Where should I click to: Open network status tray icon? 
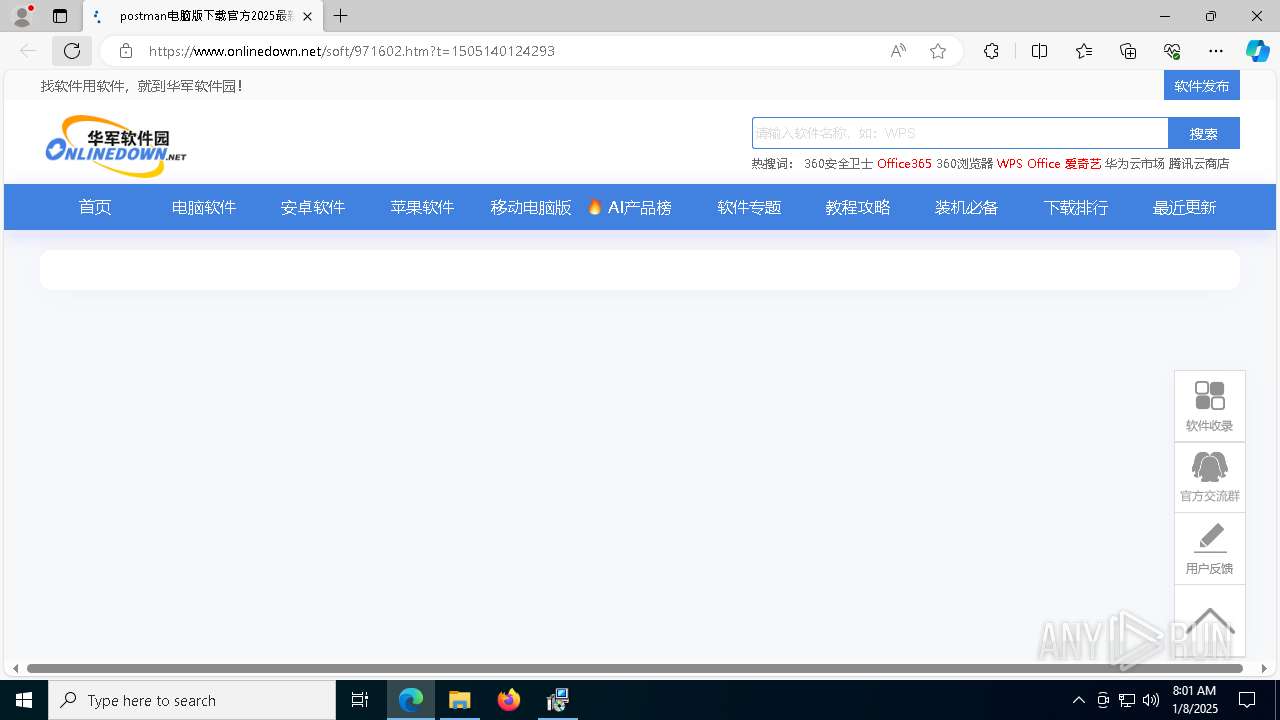tap(1127, 700)
